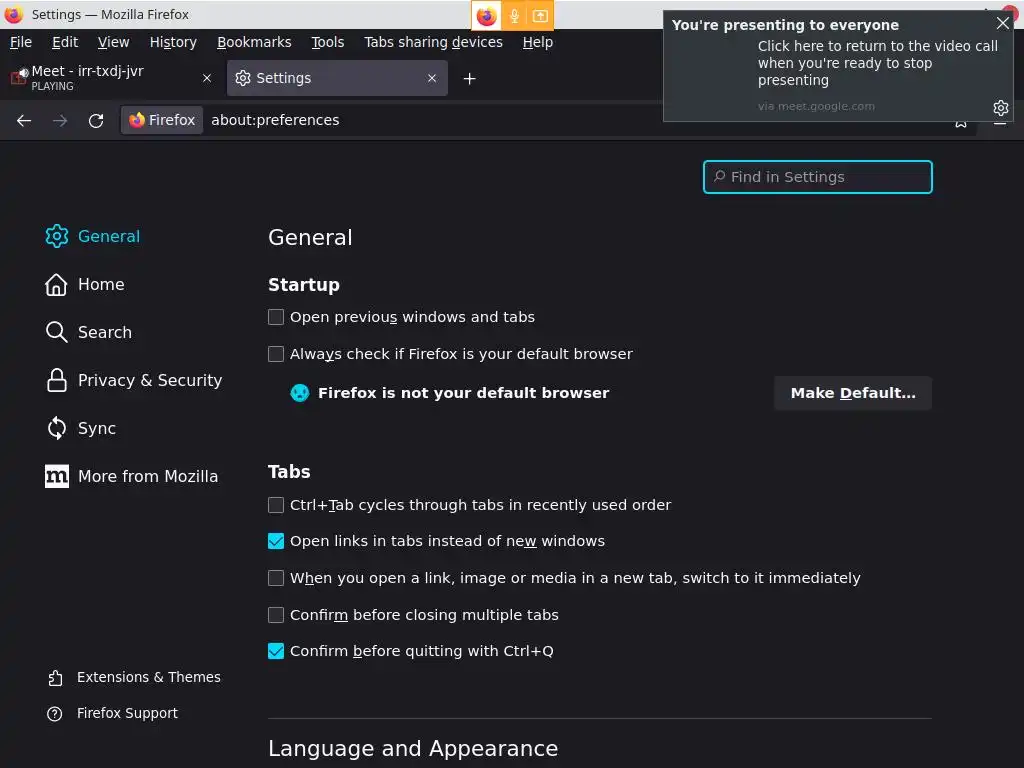
Task: Check Ctrl+Tab cycles through tabs option
Action: [276, 505]
